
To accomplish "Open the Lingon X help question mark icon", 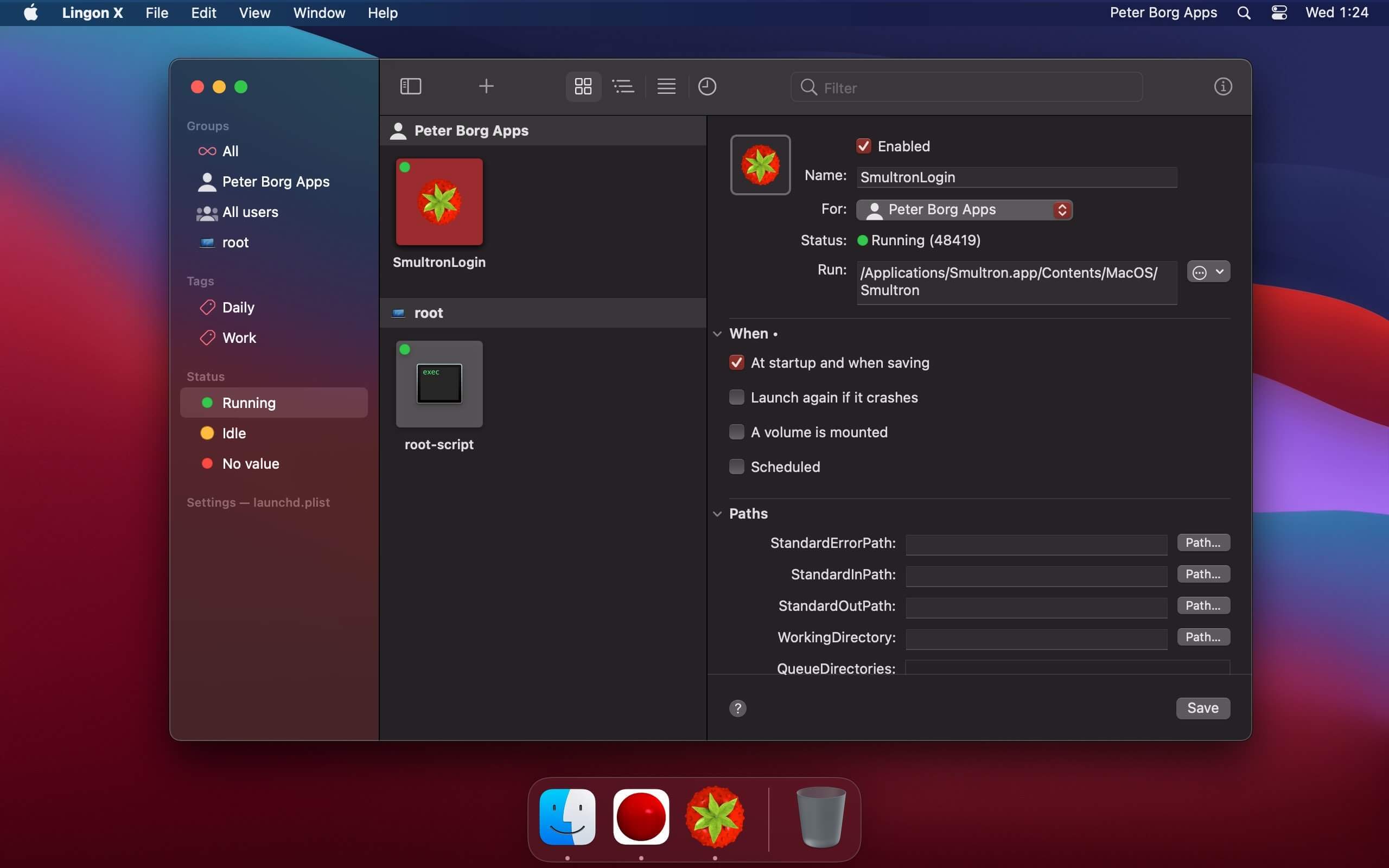I will tap(737, 708).
